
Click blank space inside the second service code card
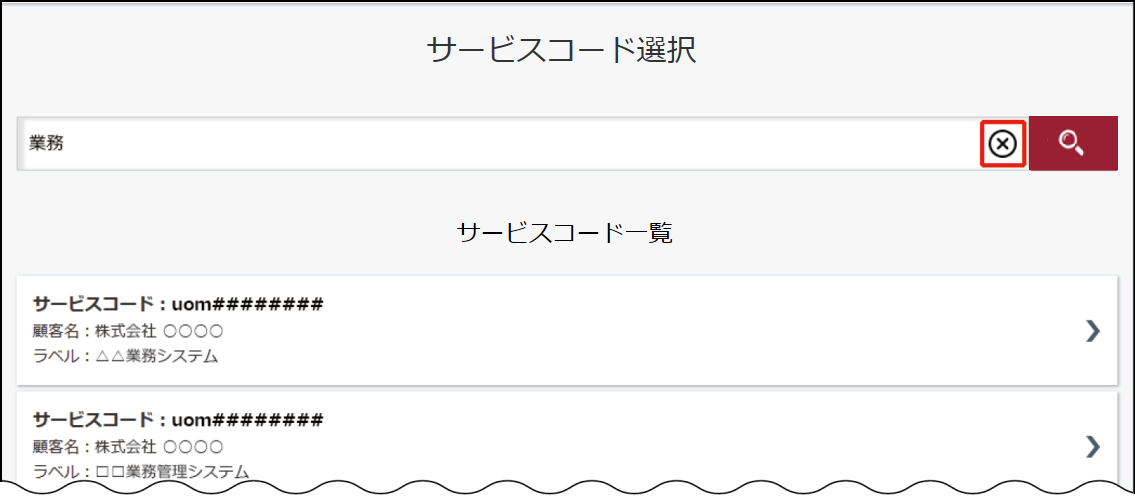click(x=651, y=442)
